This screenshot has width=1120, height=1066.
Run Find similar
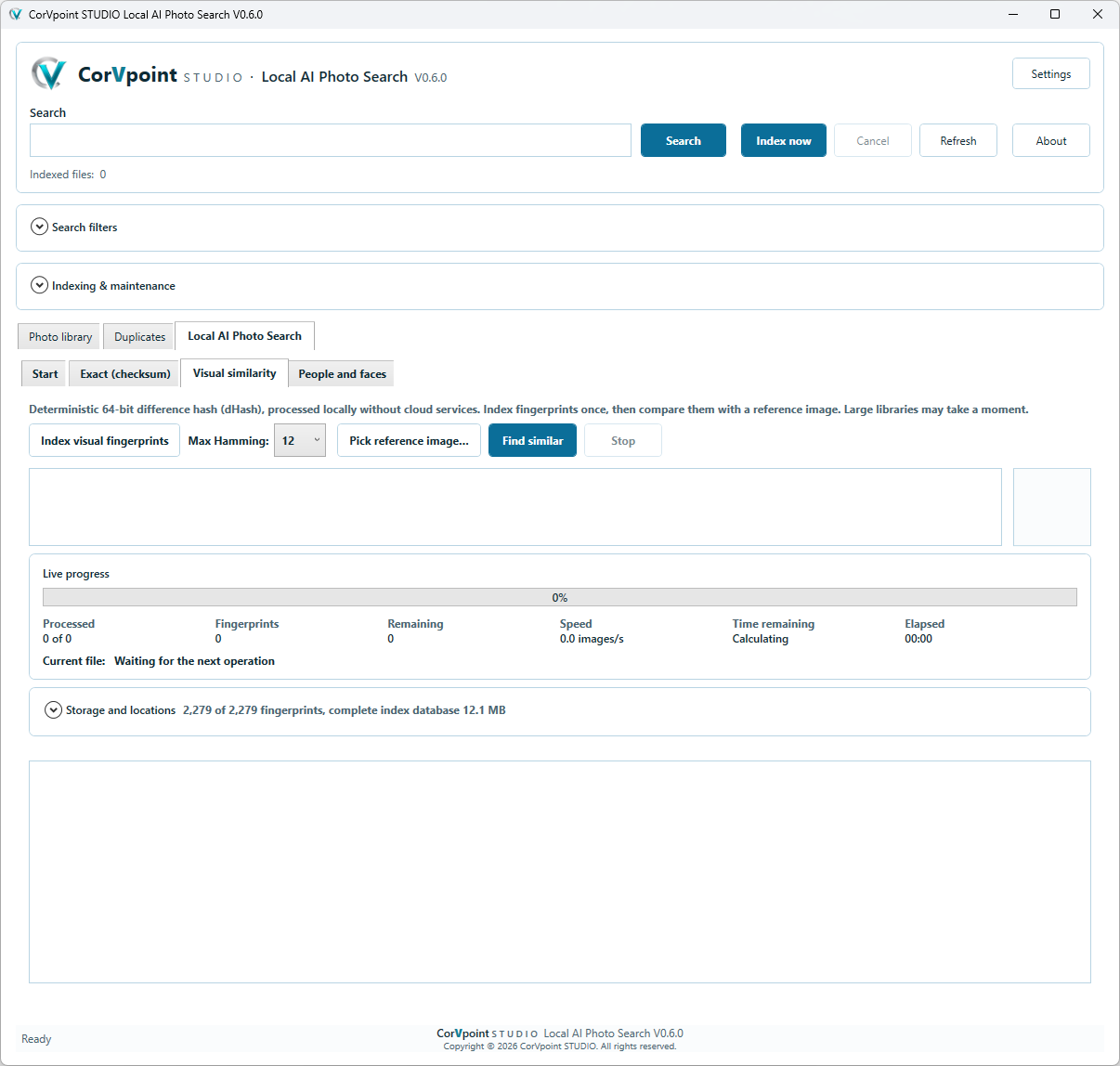533,440
